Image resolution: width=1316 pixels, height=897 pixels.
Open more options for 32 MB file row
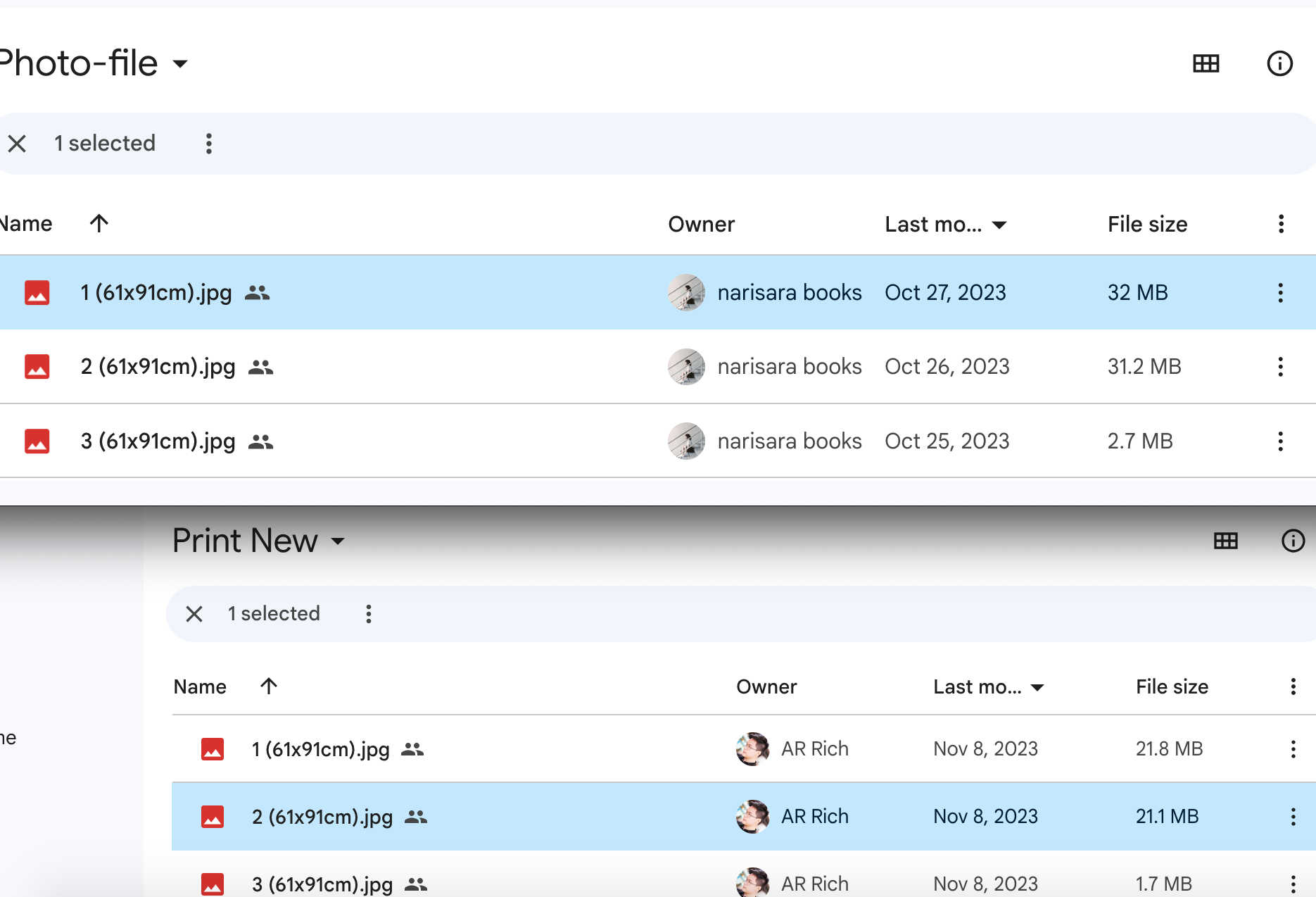[x=1280, y=293]
